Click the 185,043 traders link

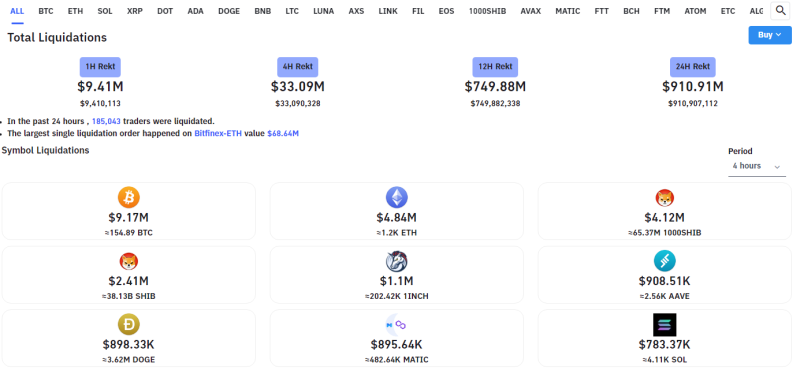[106, 121]
